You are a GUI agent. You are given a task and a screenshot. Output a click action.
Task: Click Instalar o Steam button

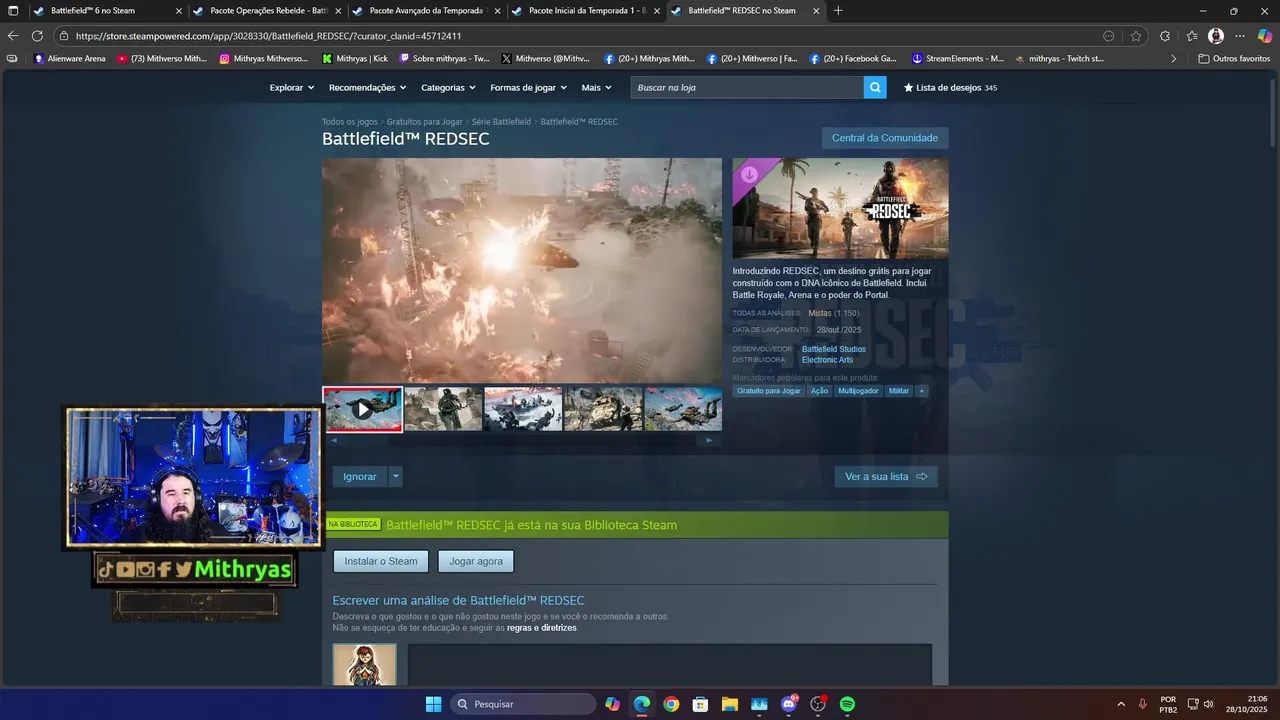click(x=381, y=561)
